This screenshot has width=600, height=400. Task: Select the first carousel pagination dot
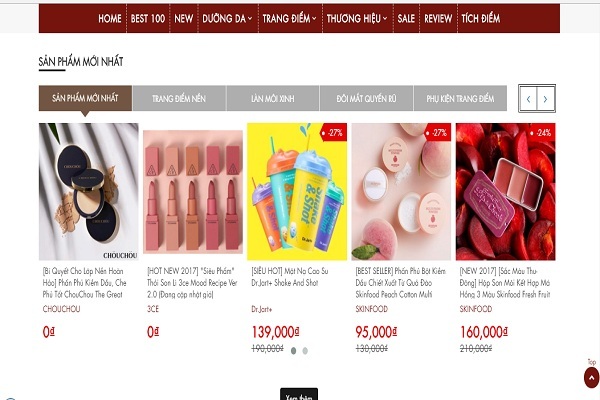coord(293,351)
